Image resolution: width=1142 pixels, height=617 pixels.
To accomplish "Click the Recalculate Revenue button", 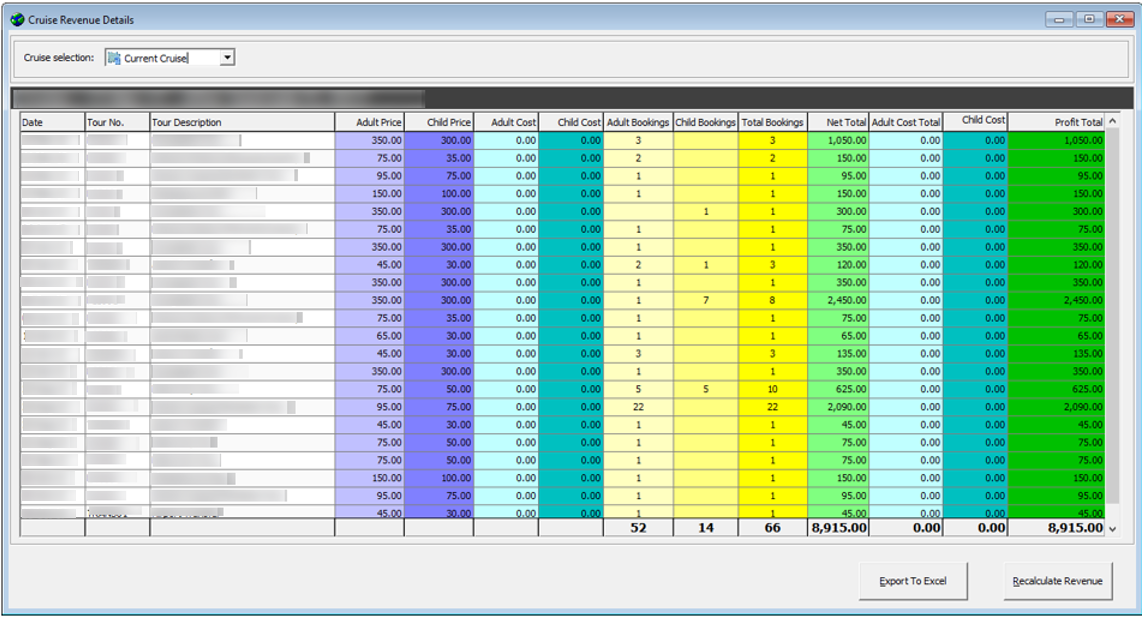I will click(1059, 580).
